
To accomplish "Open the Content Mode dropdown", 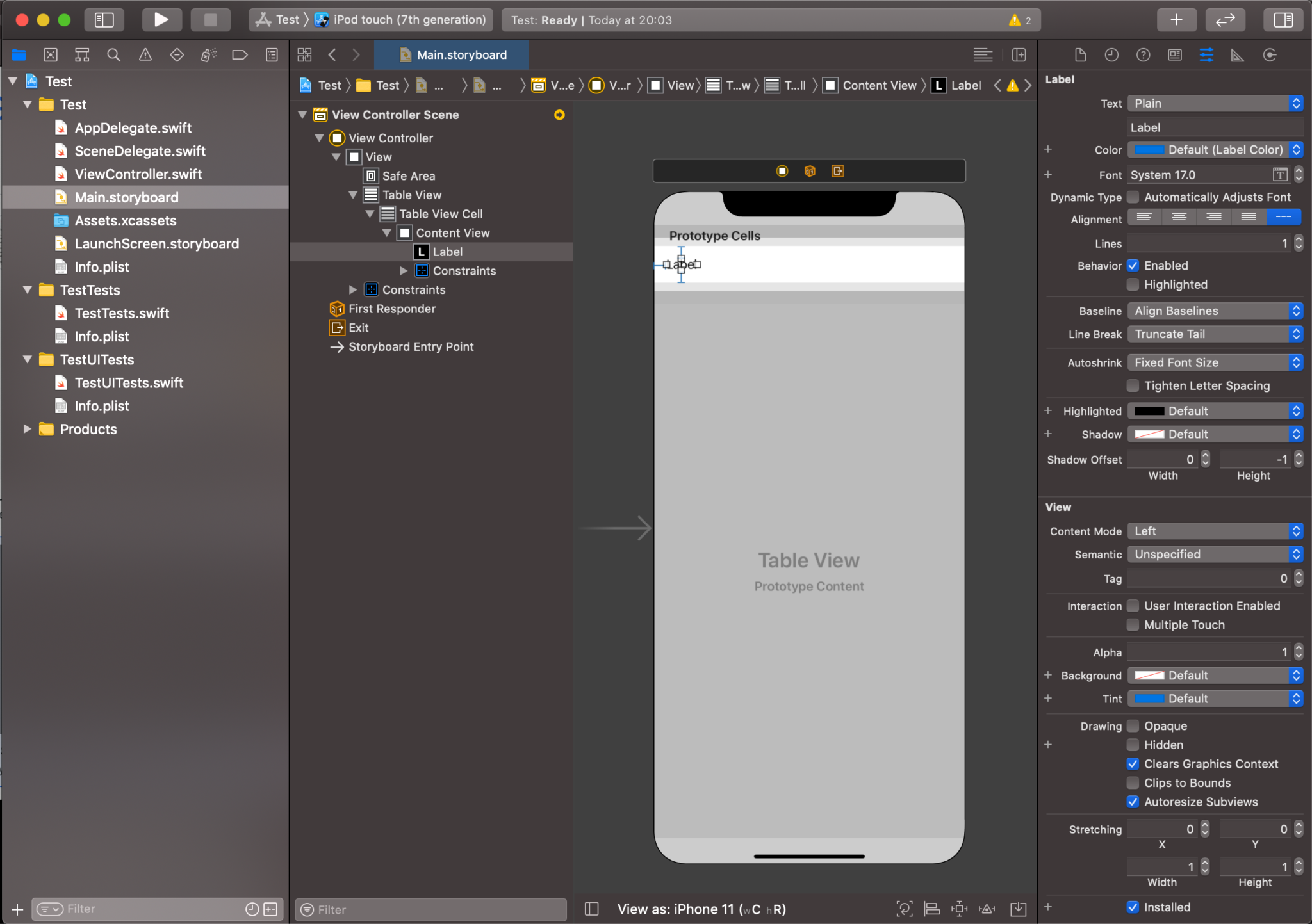I will pos(1214,530).
